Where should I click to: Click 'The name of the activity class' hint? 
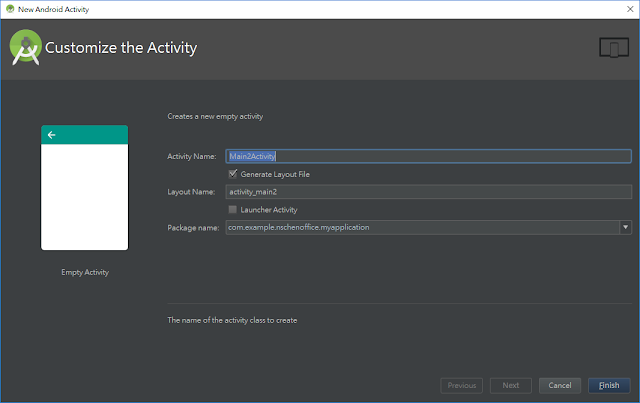tap(232, 321)
